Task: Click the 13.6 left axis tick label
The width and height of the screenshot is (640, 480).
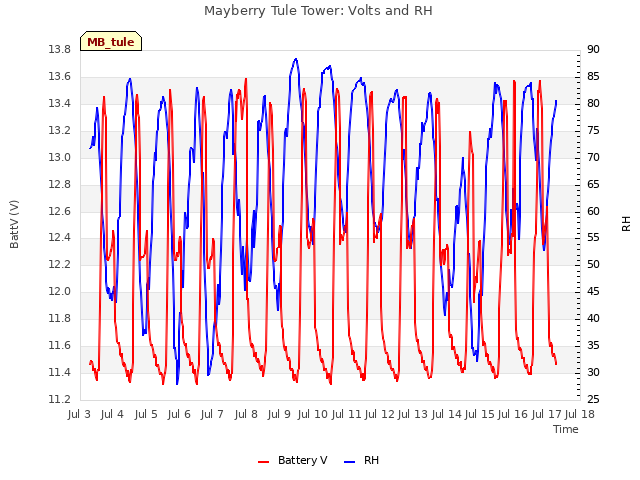Action: (x=60, y=77)
